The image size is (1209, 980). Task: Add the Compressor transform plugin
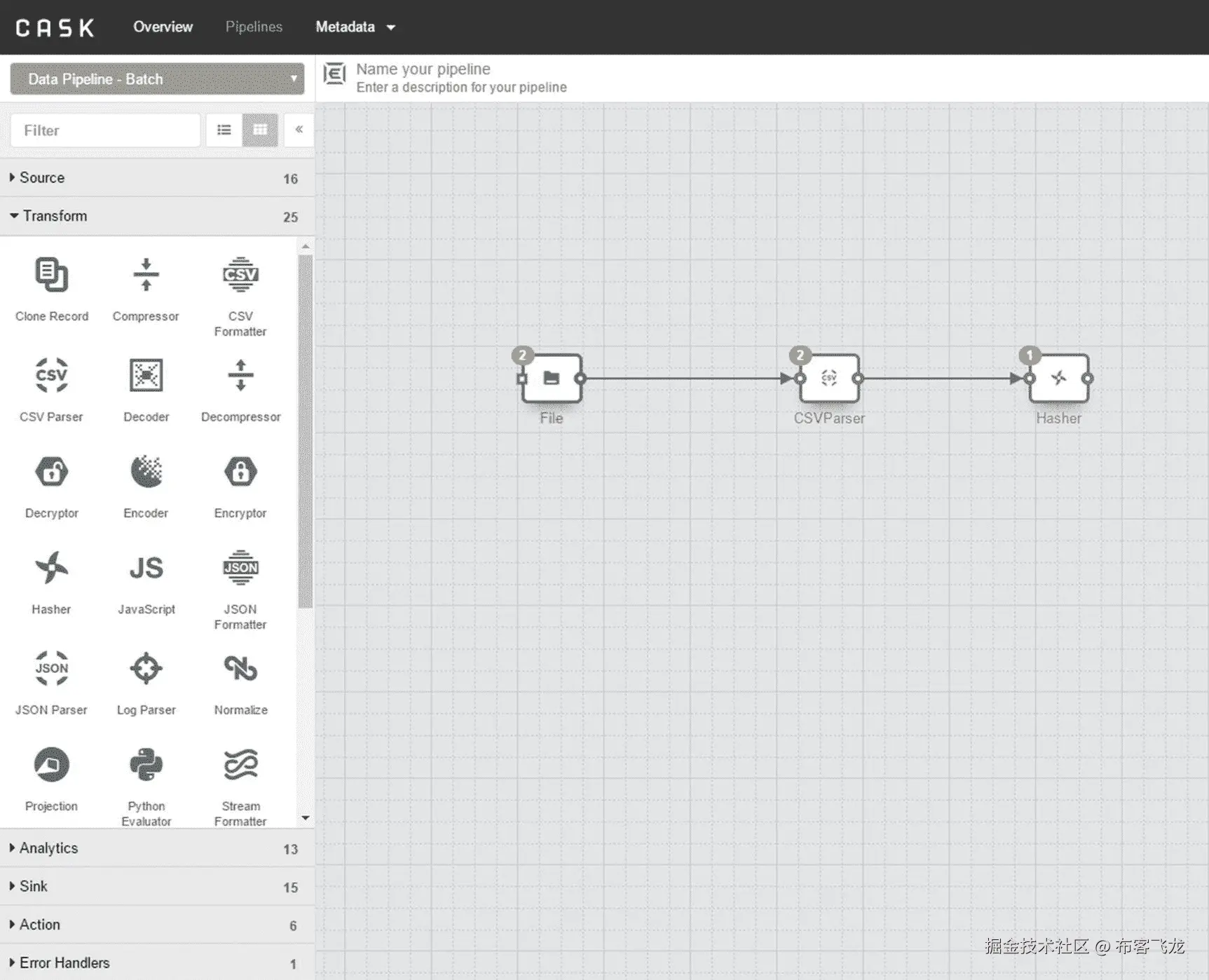pos(146,275)
